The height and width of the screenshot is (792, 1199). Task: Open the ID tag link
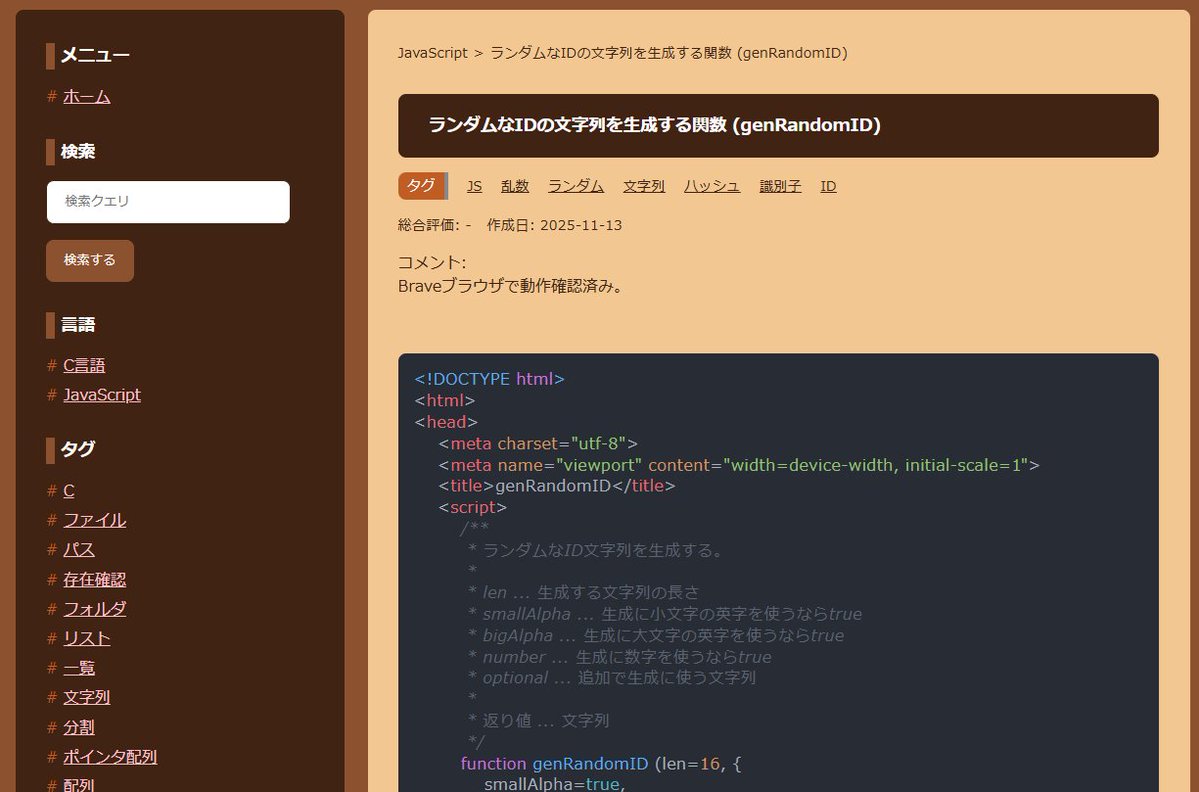[828, 185]
